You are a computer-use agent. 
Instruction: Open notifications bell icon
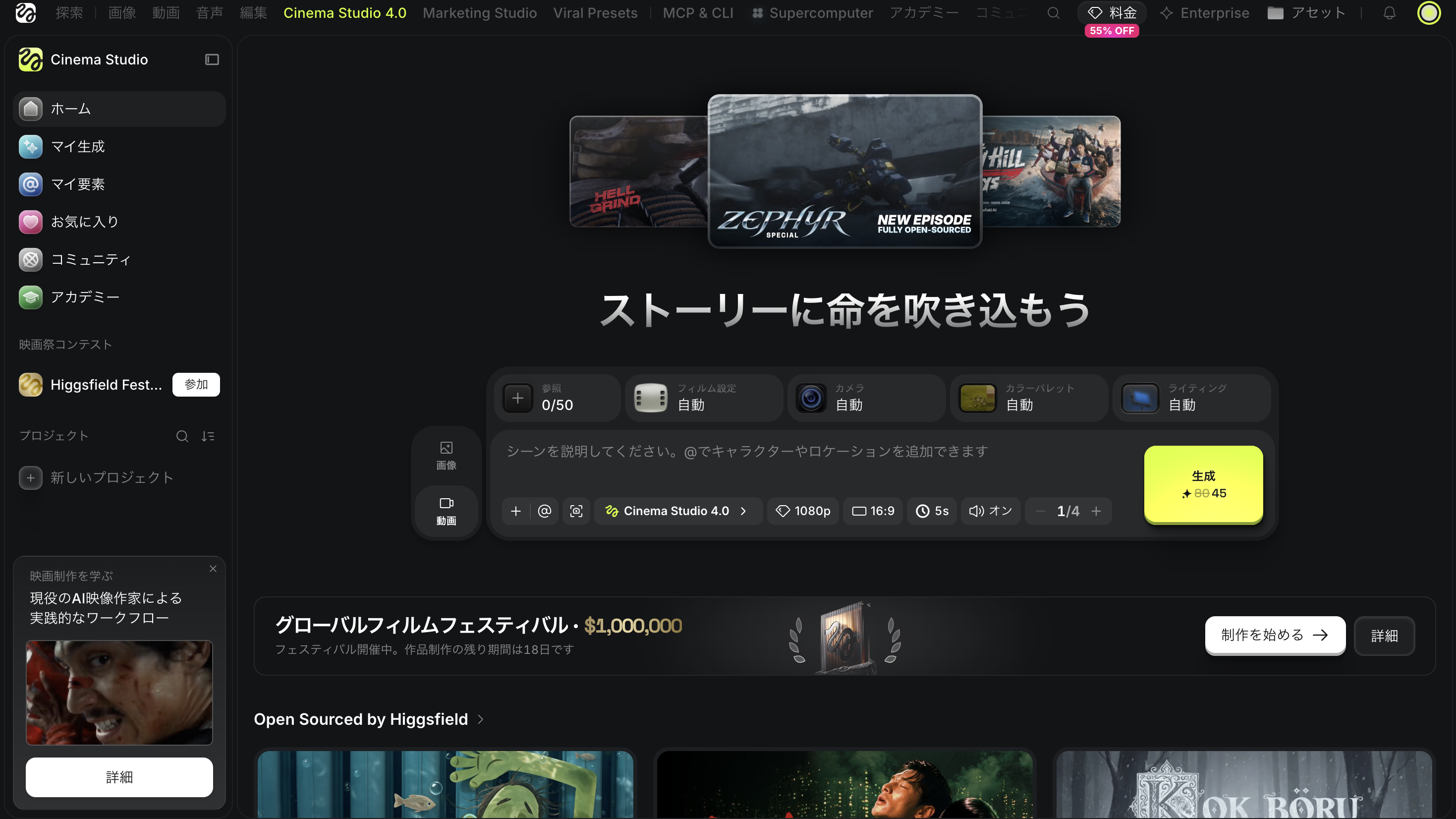(x=1389, y=12)
